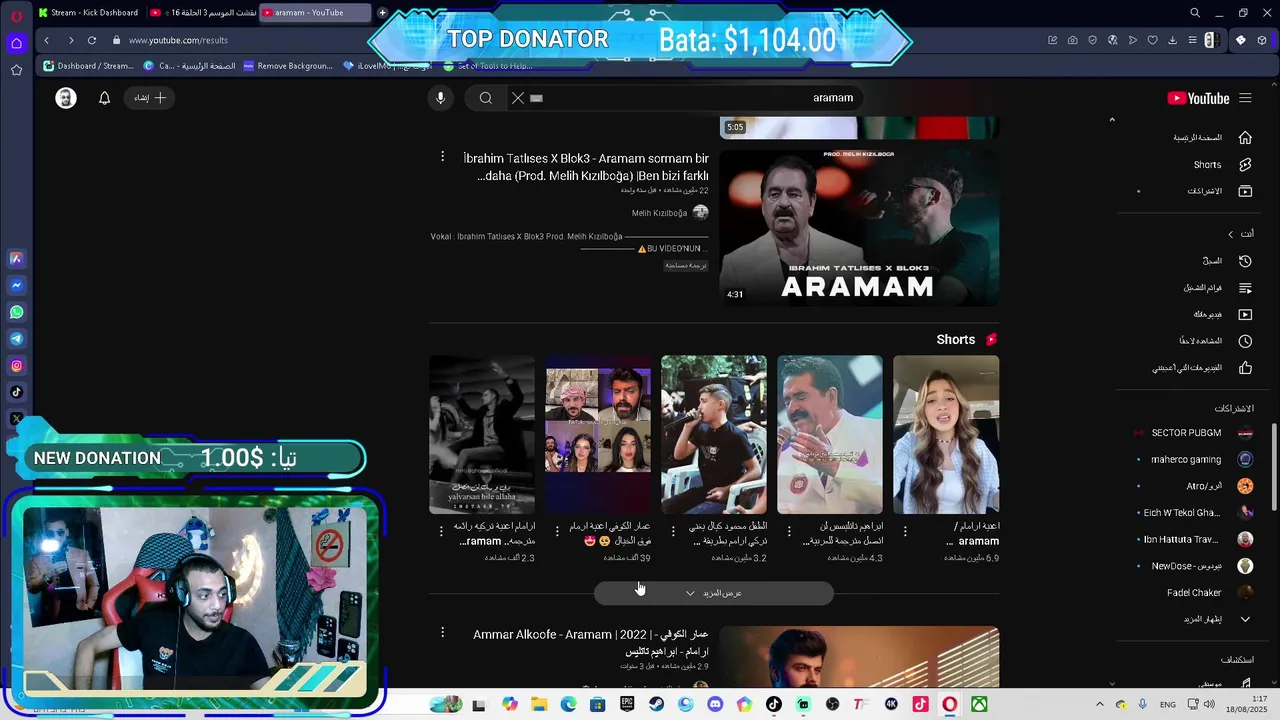The image size is (1280, 720).
Task: Open Fadel Chaker subscription channel
Action: pyautogui.click(x=1194, y=592)
